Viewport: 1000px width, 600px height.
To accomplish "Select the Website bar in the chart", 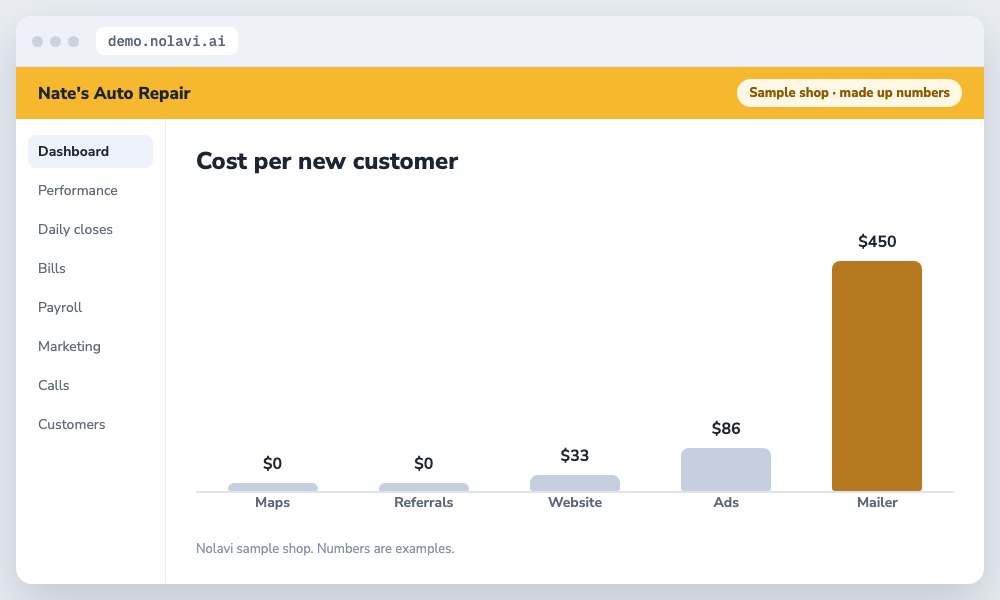I will click(x=575, y=483).
